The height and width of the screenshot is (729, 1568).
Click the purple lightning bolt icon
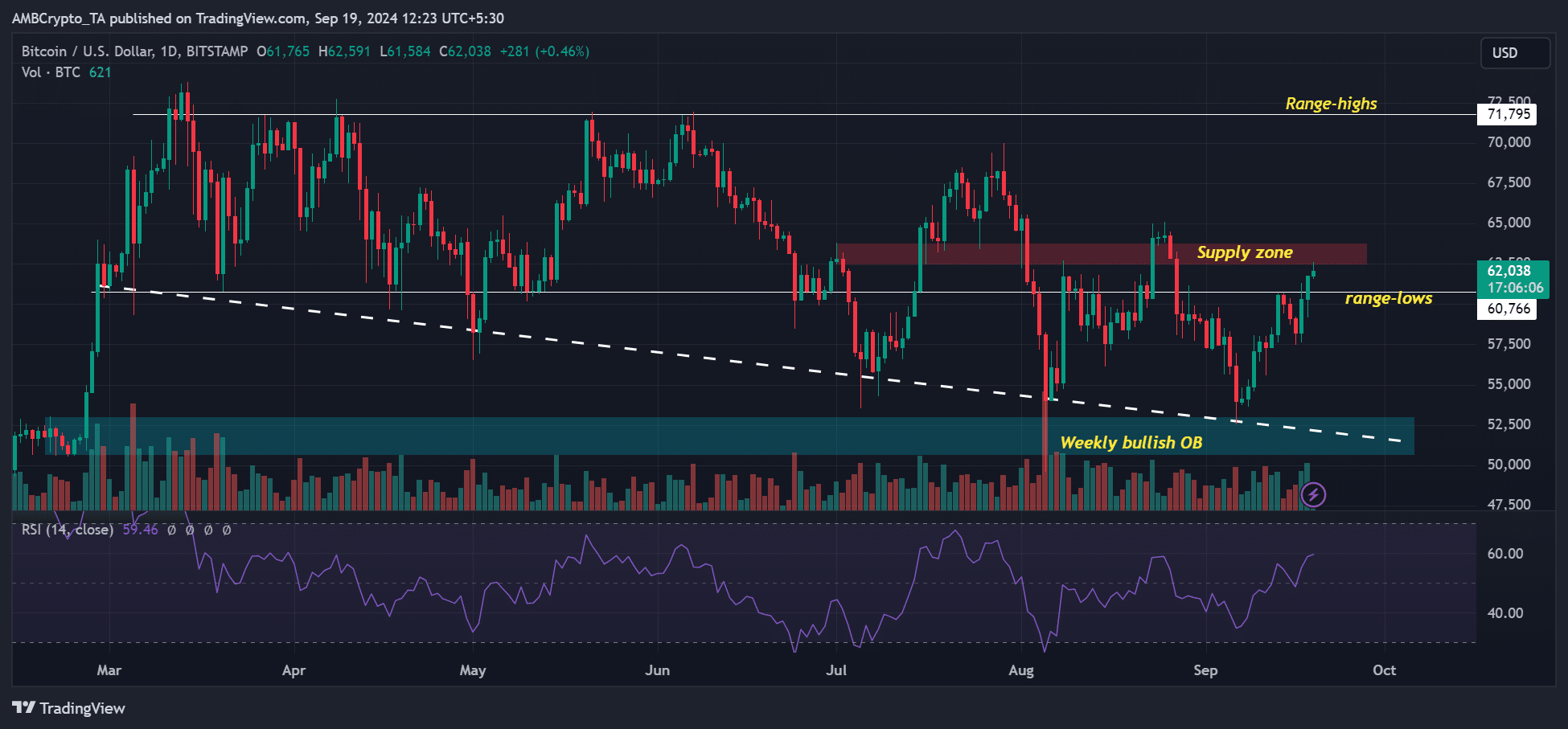[1313, 494]
